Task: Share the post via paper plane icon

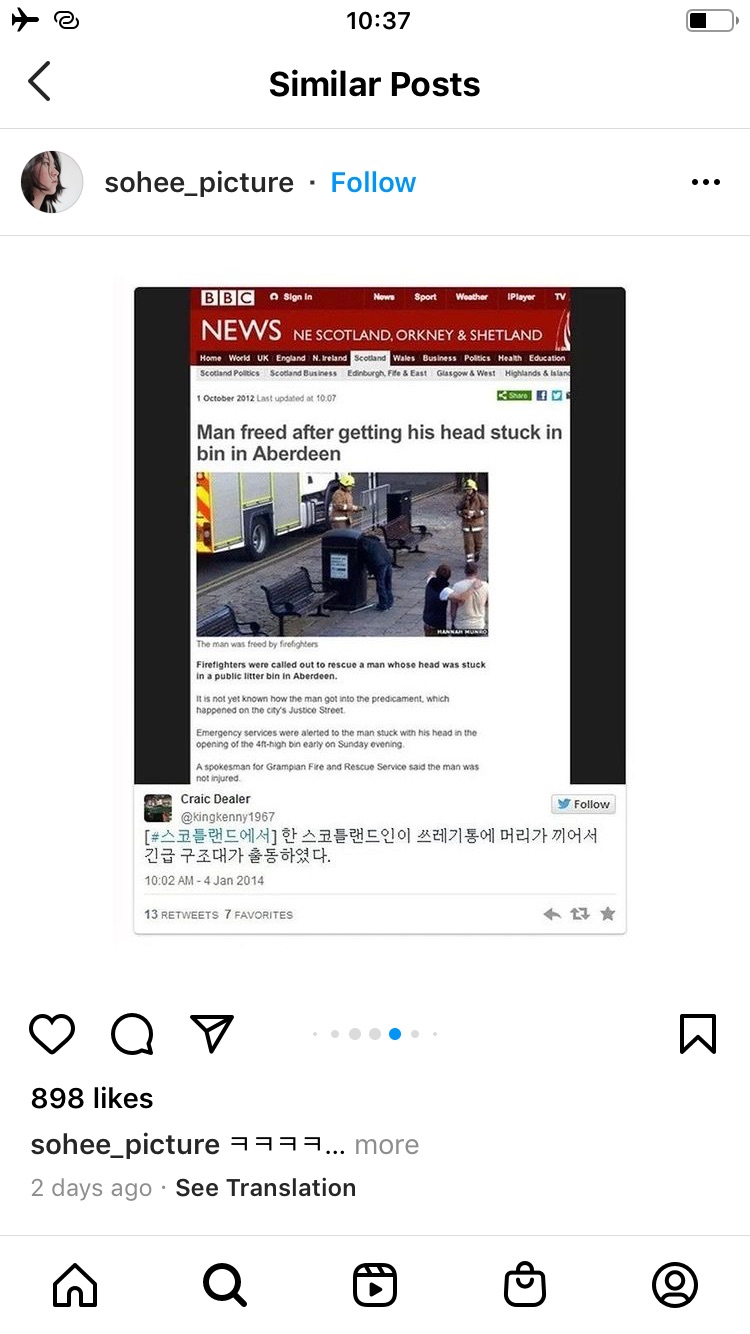Action: pos(212,1033)
